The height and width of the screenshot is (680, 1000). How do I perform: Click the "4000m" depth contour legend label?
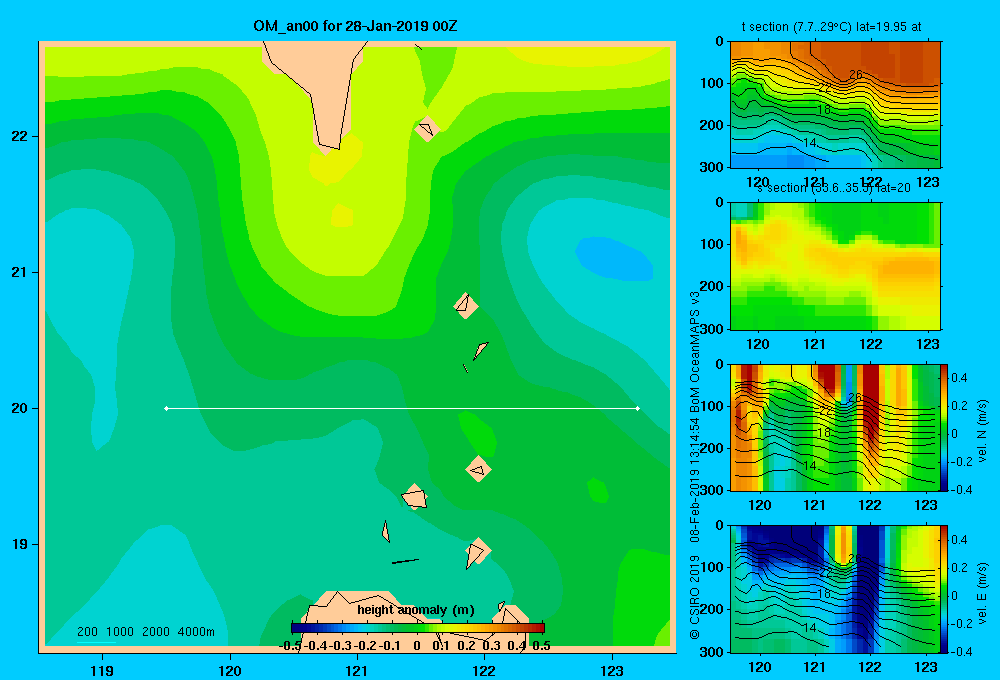click(196, 632)
